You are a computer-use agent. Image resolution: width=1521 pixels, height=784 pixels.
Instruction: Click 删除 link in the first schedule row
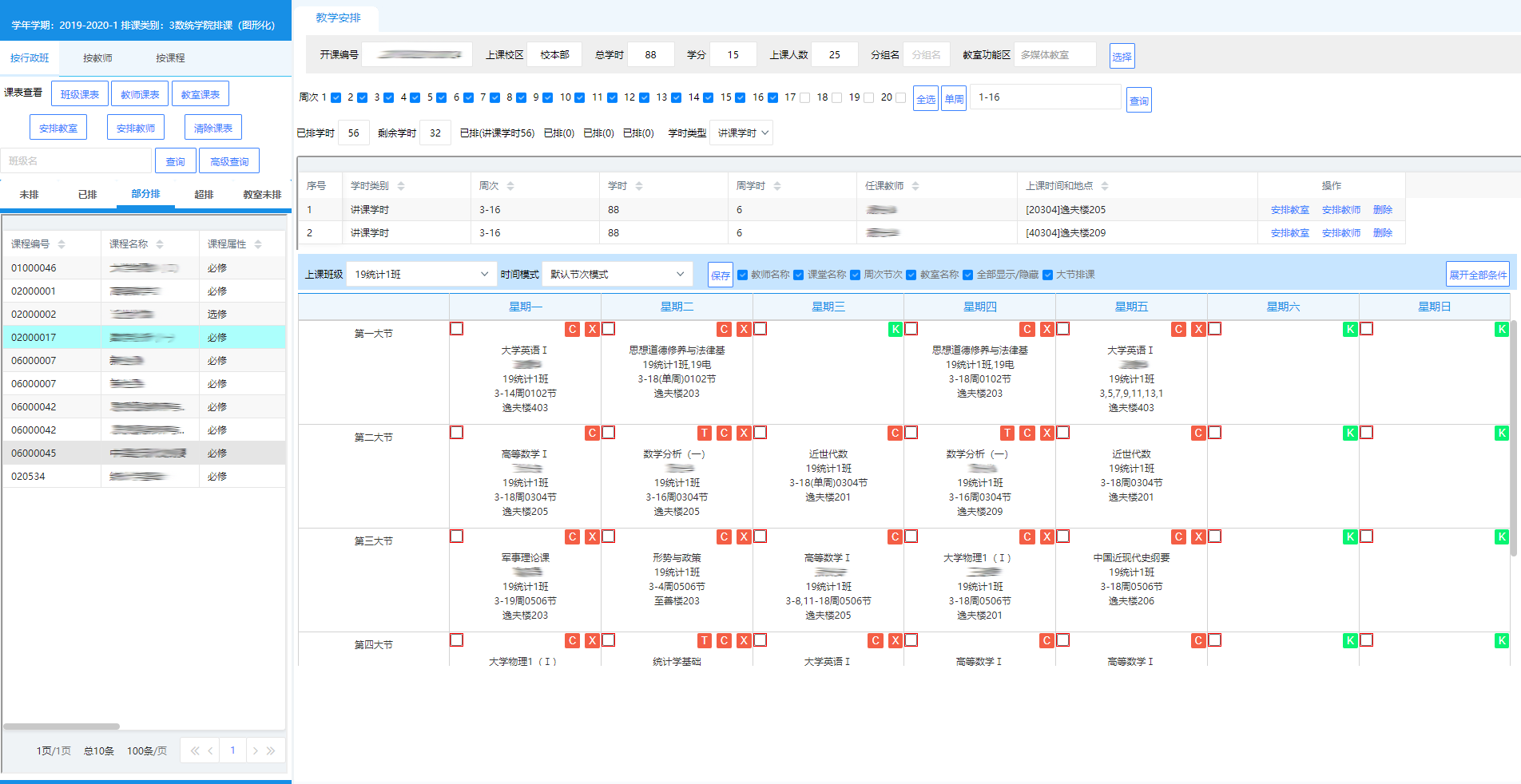tap(1382, 210)
